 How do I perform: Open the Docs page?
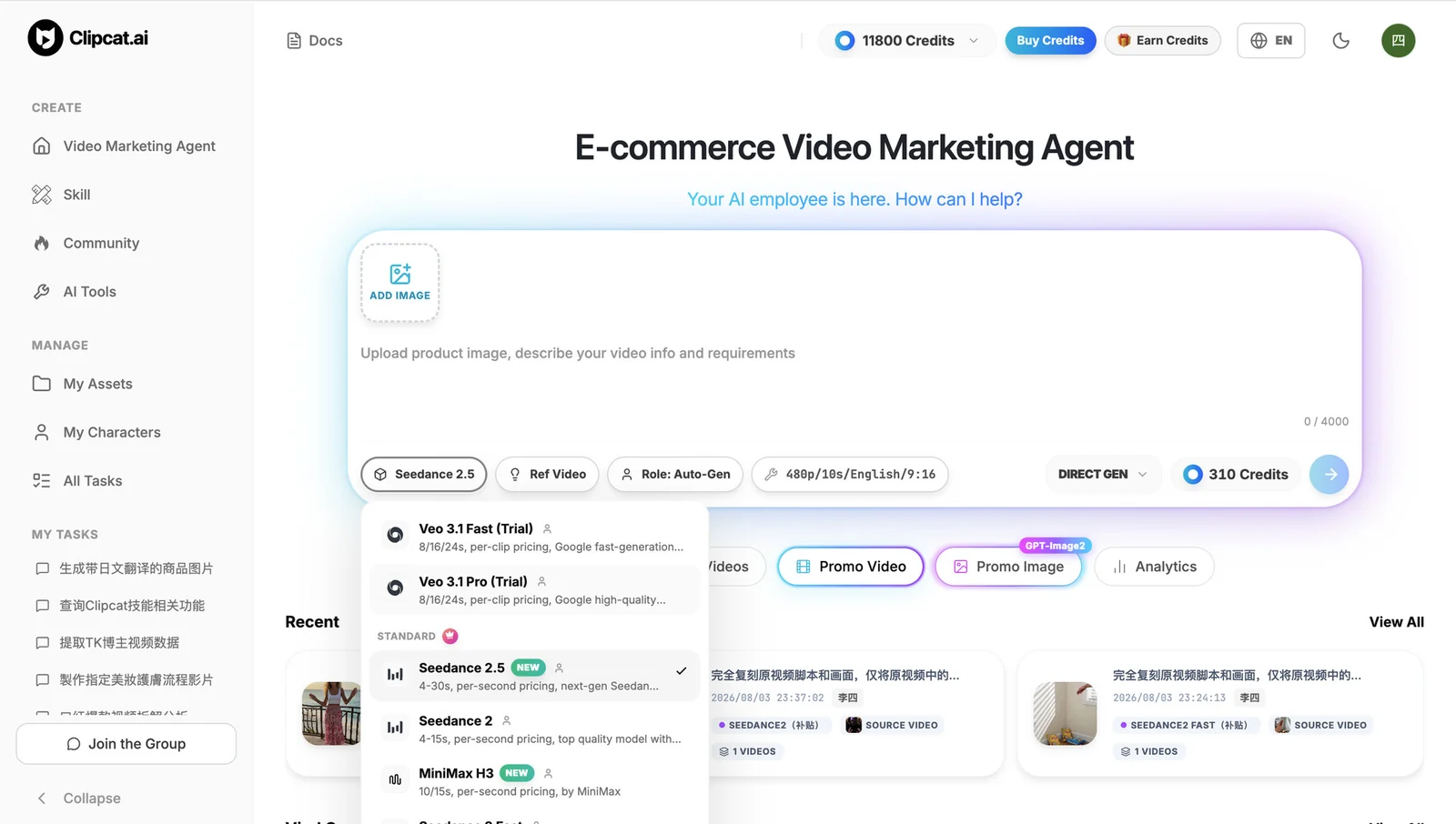(x=315, y=41)
